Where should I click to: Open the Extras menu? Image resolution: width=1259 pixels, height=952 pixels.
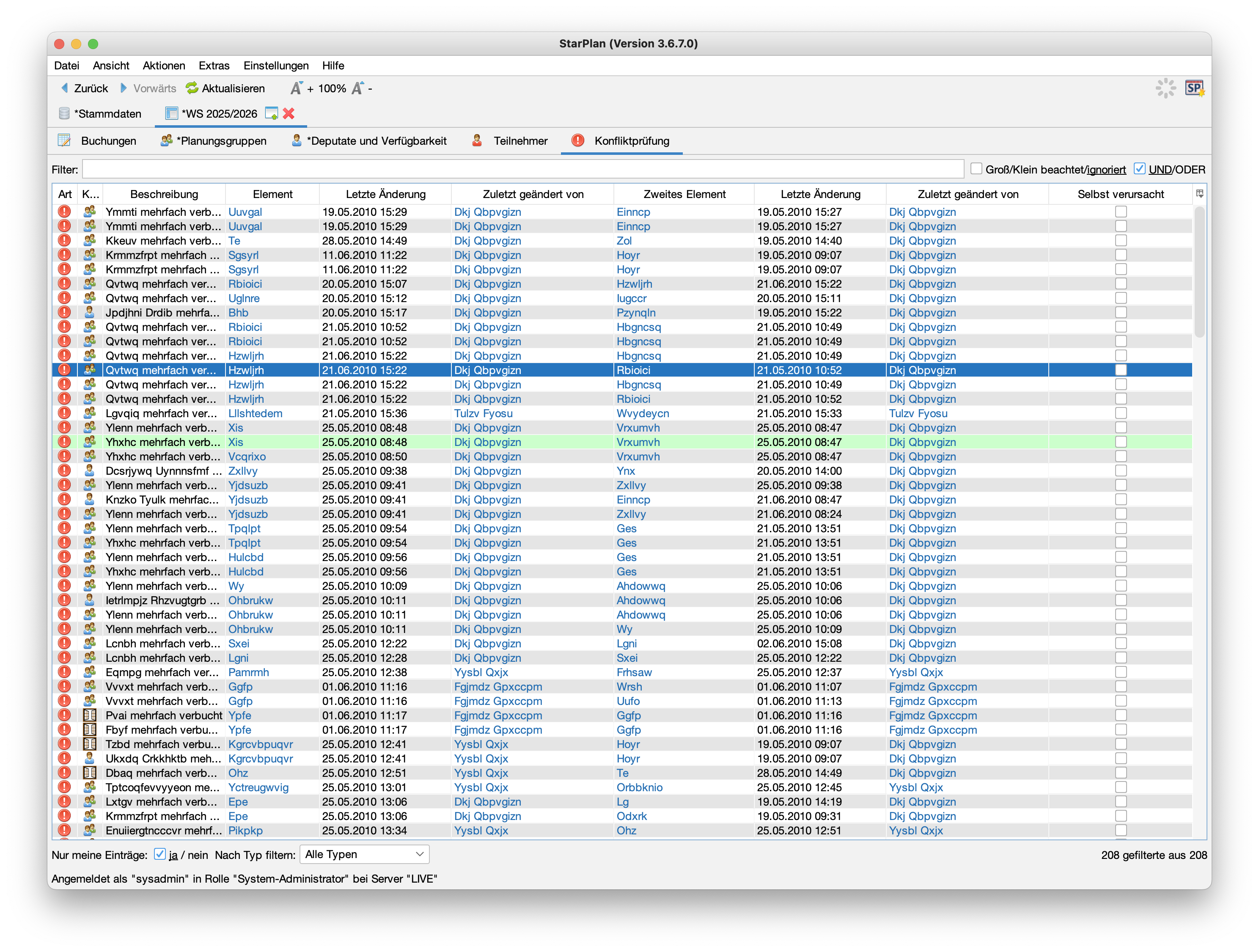[214, 66]
